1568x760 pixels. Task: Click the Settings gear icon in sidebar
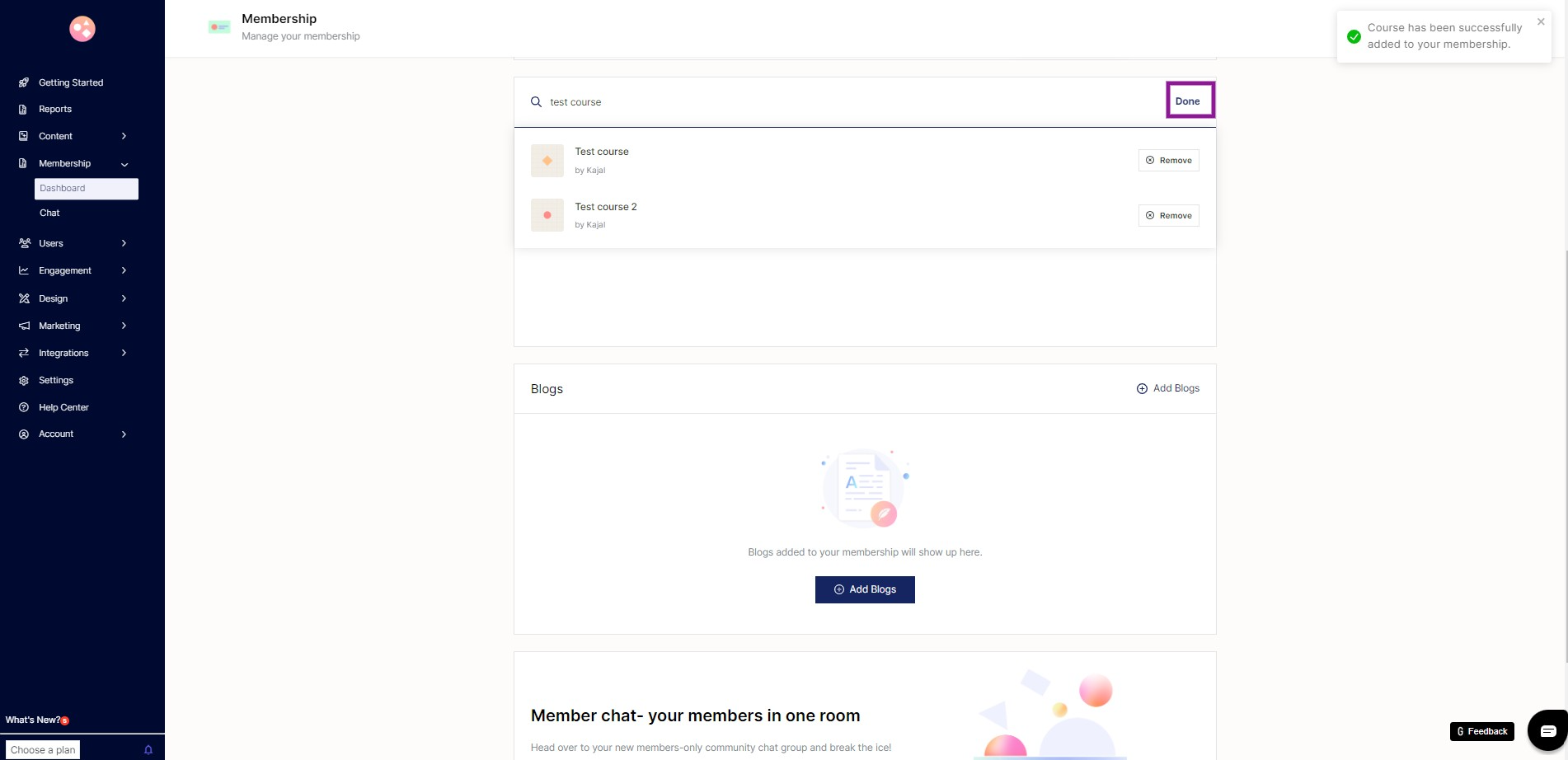(24, 380)
